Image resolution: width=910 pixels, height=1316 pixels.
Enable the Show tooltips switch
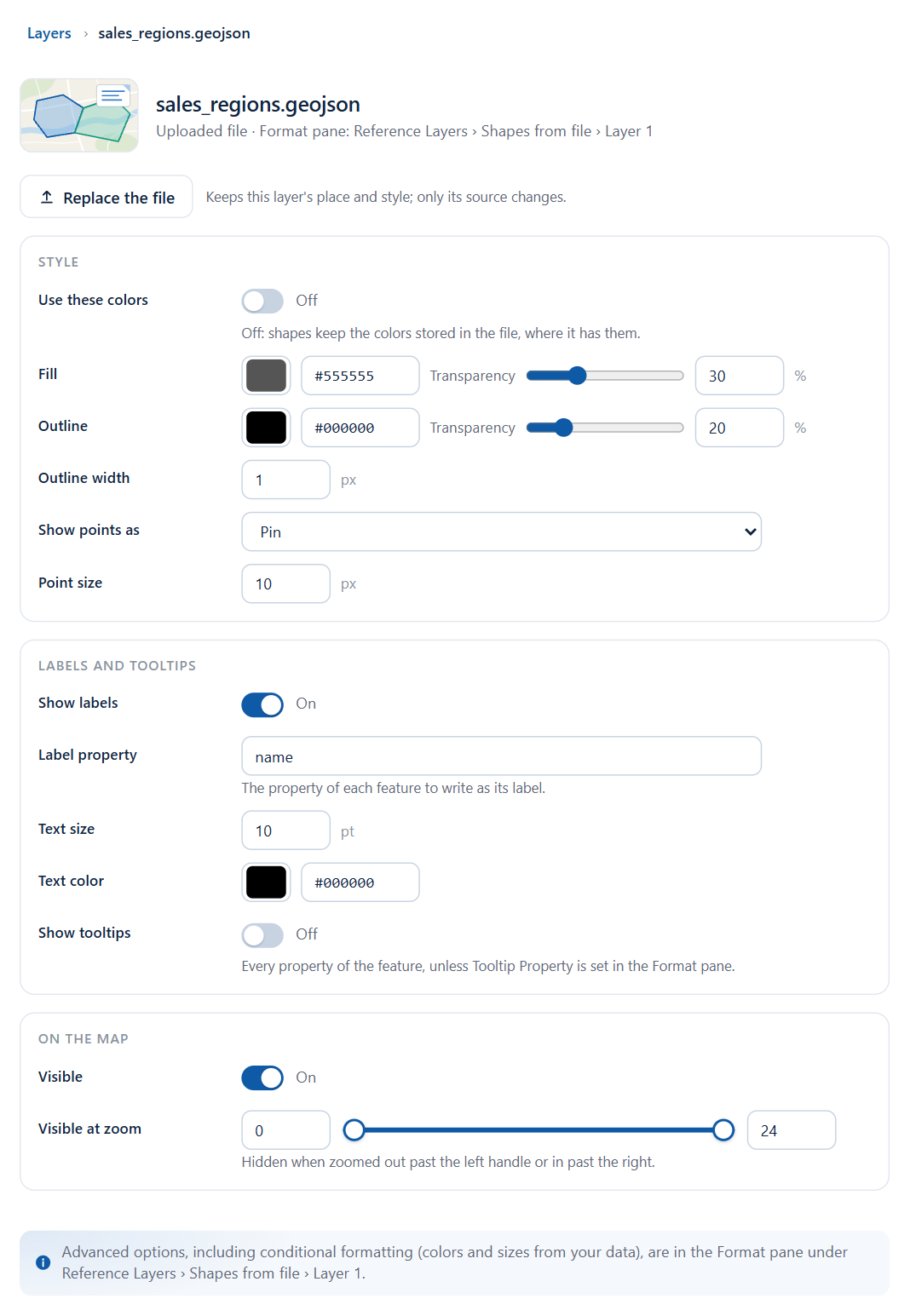point(262,934)
